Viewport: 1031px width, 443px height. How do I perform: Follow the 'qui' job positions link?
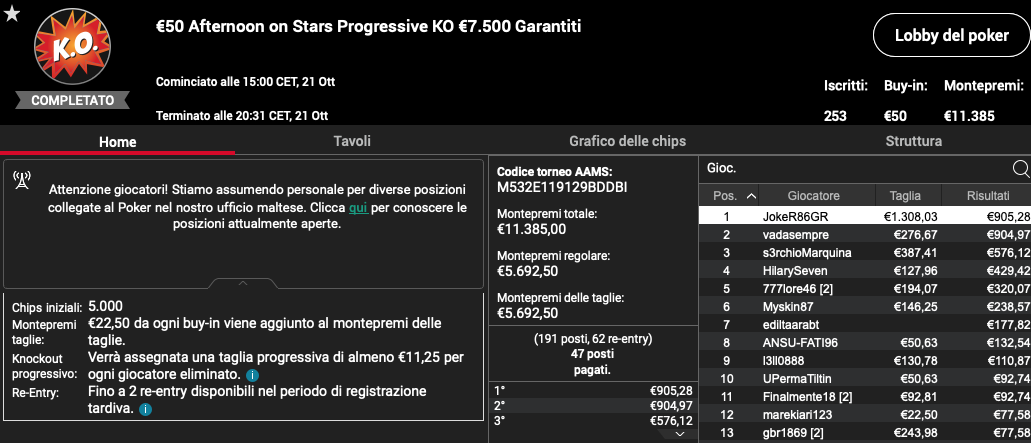pyautogui.click(x=358, y=208)
